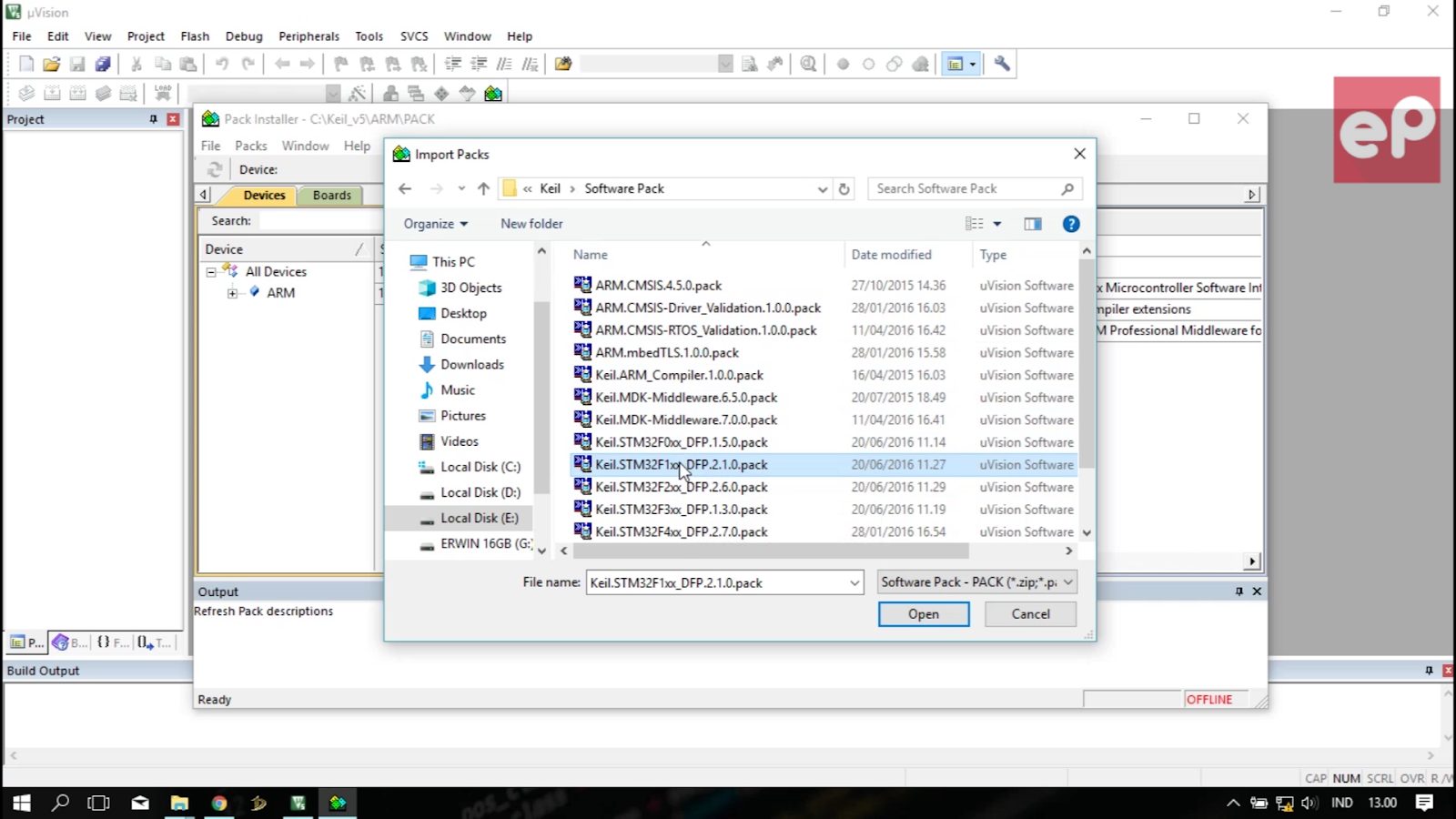The width and height of the screenshot is (1456, 819).
Task: Open the Peripherals menu
Action: pyautogui.click(x=308, y=36)
